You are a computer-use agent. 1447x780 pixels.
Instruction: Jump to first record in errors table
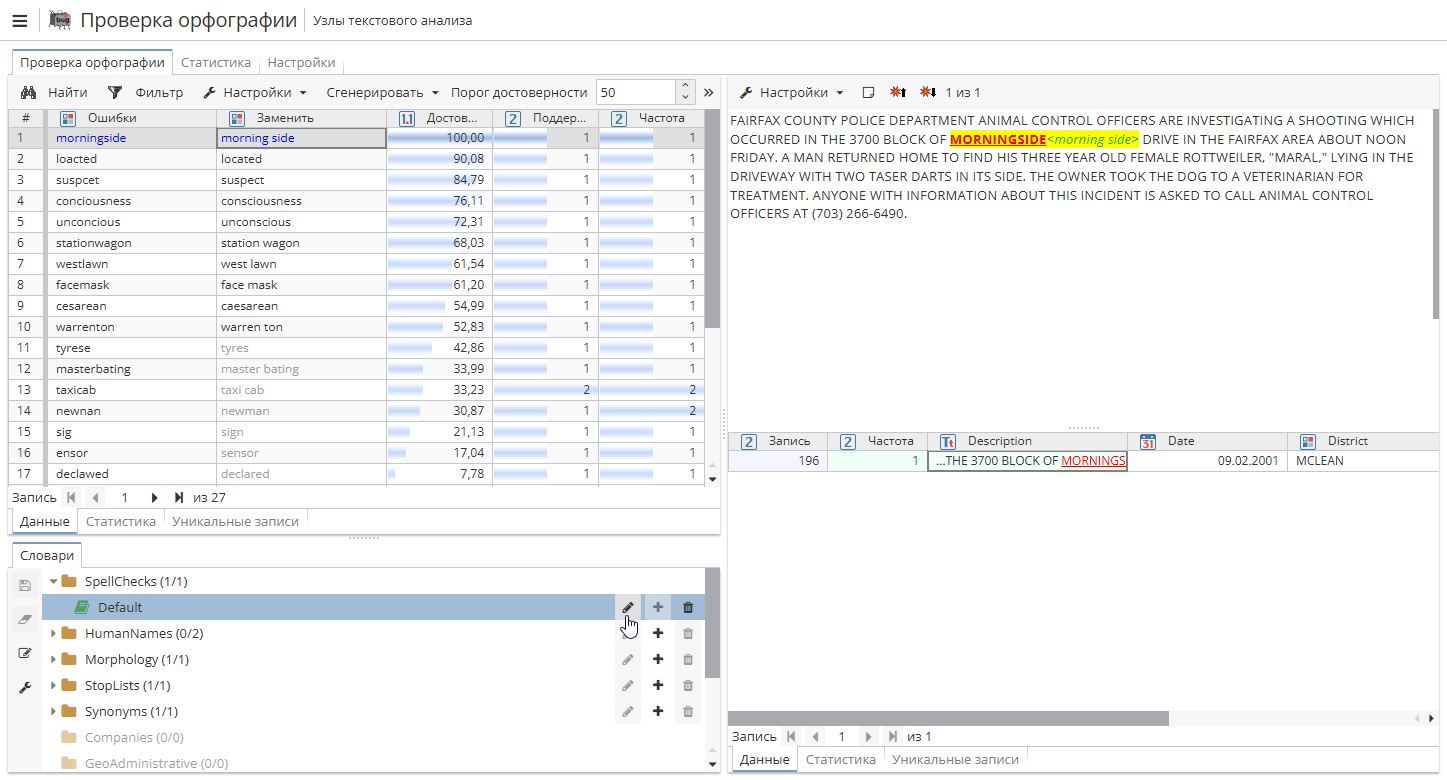(70, 497)
